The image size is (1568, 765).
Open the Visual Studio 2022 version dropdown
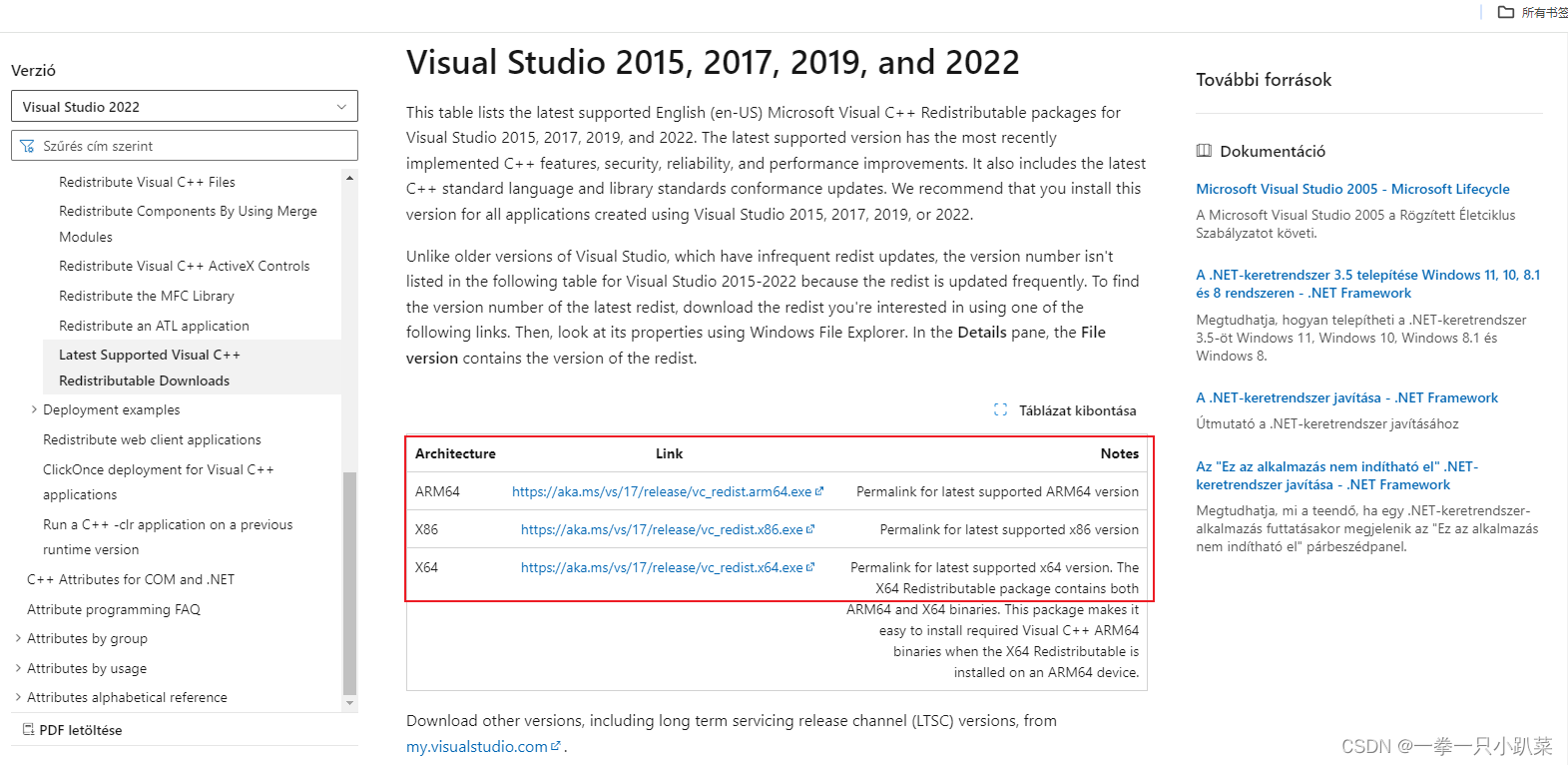(x=184, y=107)
